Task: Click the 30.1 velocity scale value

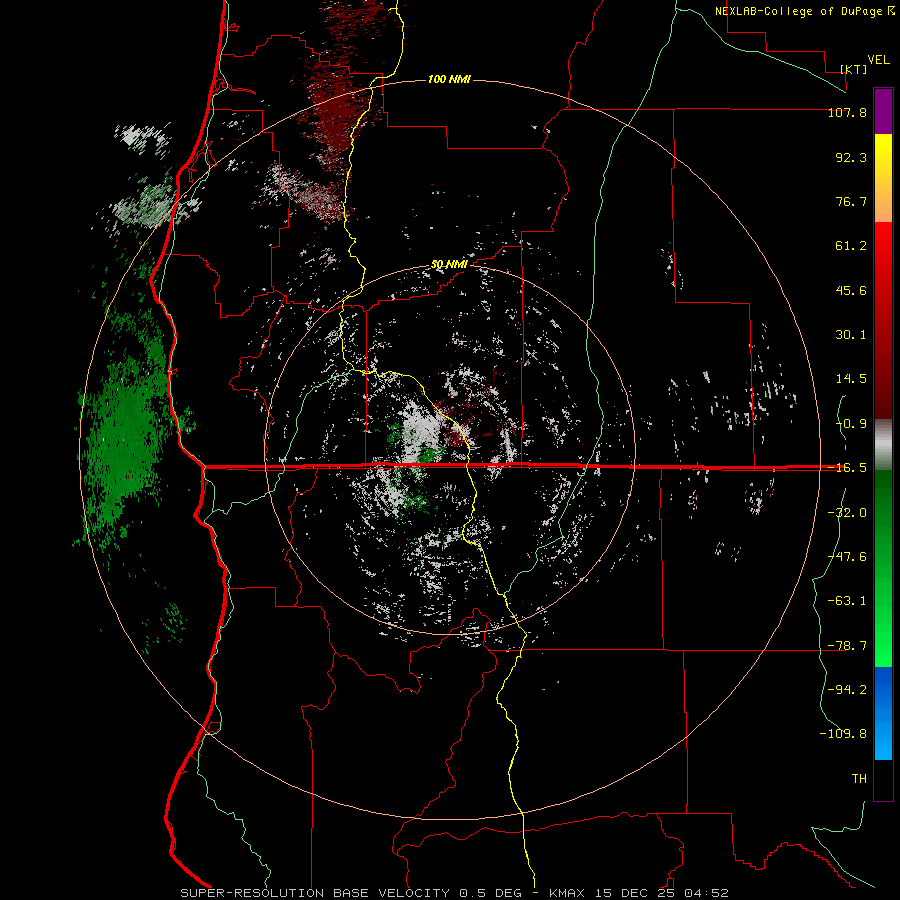Action: pos(851,335)
